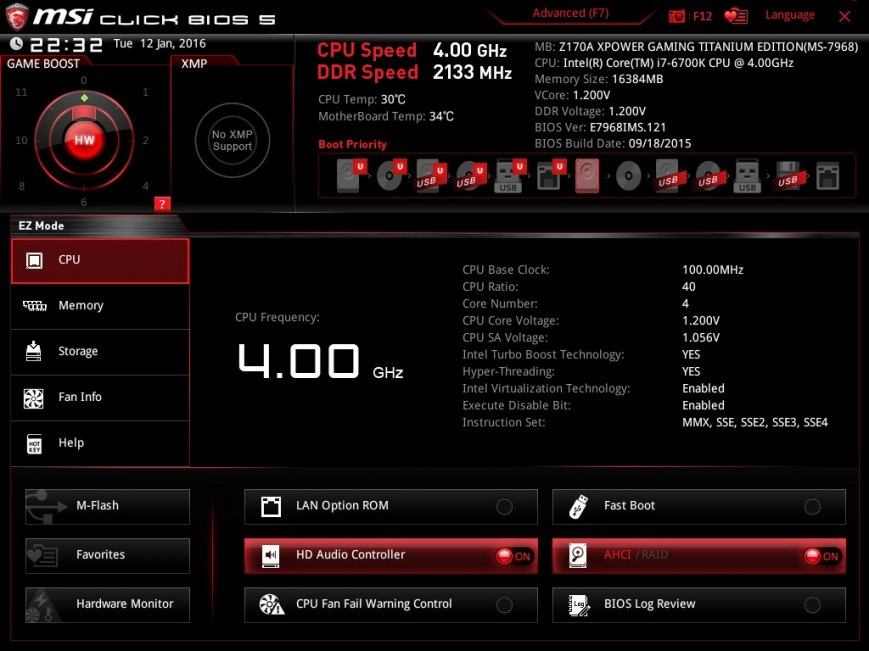Image resolution: width=869 pixels, height=651 pixels.
Task: Click the date Tue 12 Jan, 2016
Action: coord(160,44)
